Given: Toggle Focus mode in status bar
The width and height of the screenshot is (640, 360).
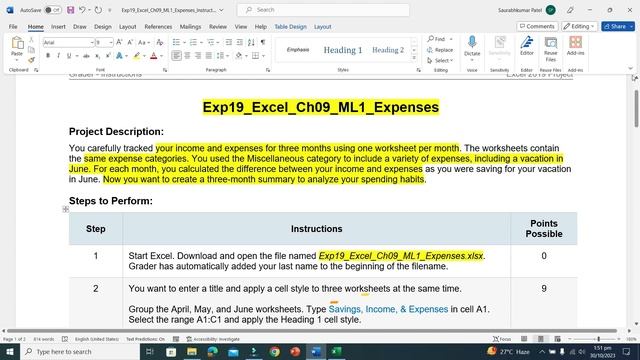Looking at the screenshot, I should tap(502, 339).
